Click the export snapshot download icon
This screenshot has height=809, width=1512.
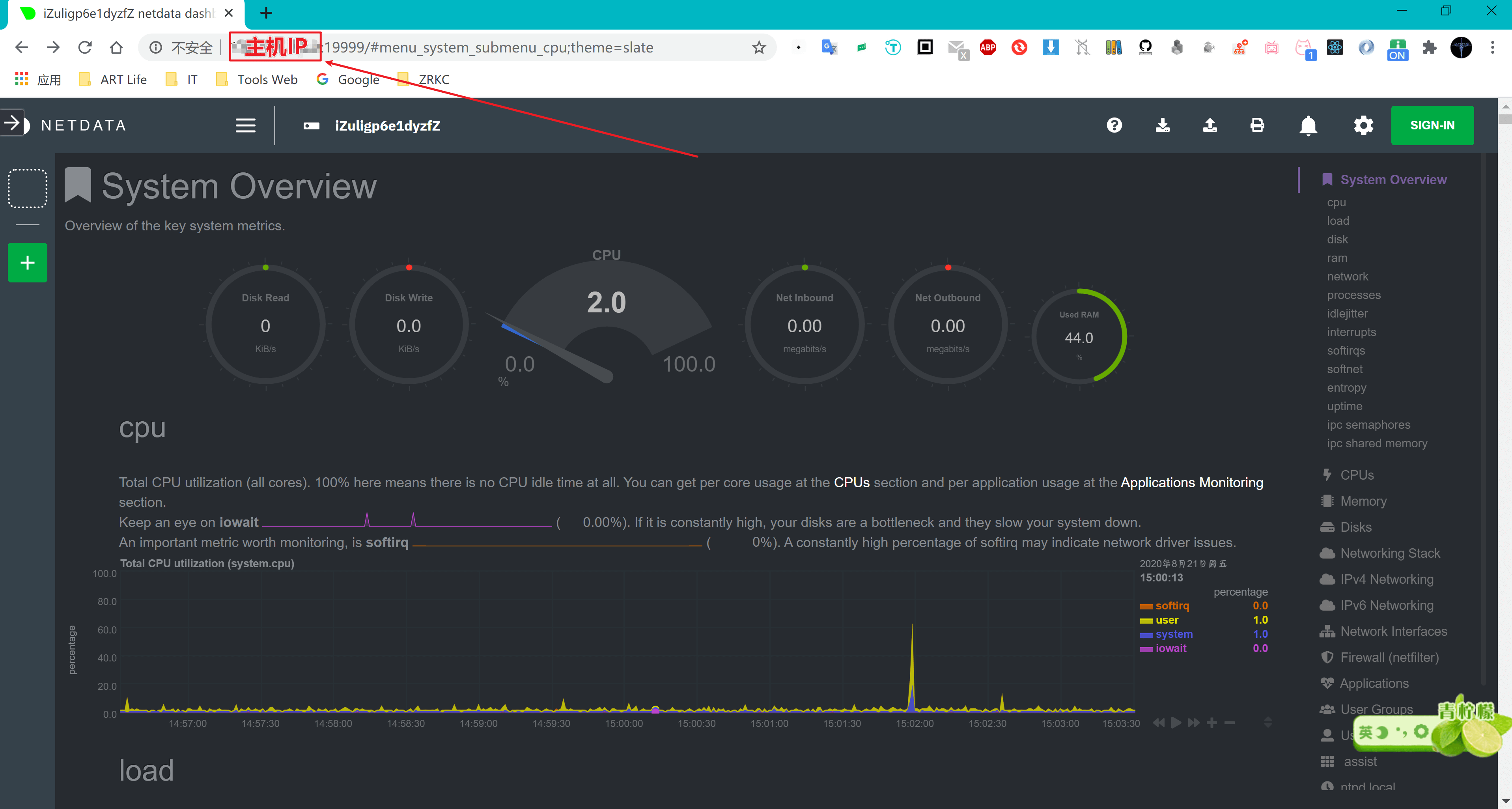pyautogui.click(x=1162, y=125)
